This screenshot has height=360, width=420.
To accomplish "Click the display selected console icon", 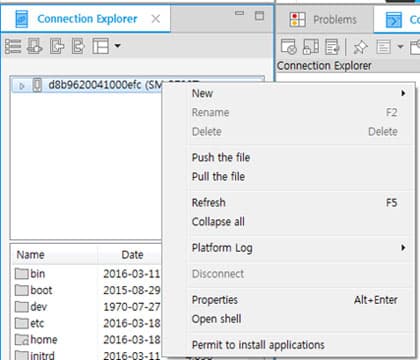I will 383,47.
